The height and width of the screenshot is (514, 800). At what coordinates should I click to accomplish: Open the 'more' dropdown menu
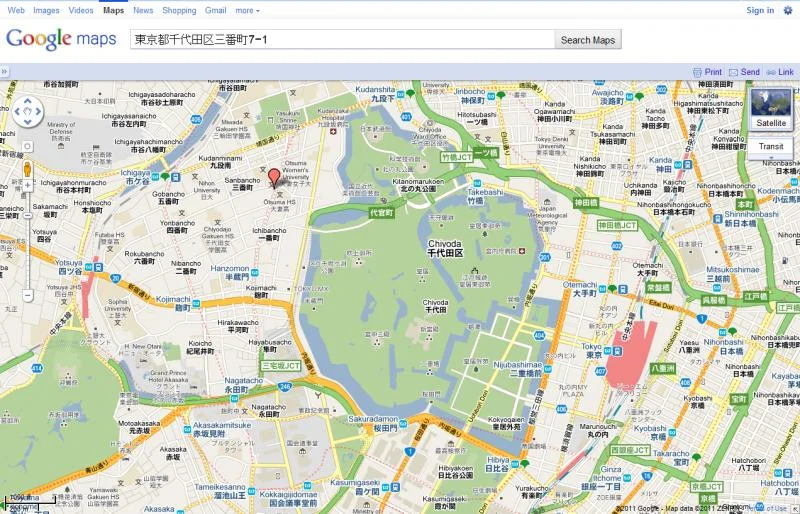(247, 10)
